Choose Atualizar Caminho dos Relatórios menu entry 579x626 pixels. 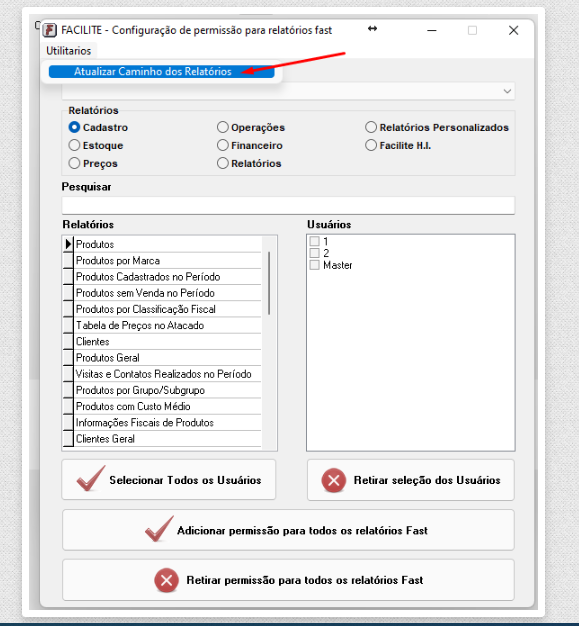(x=161, y=71)
